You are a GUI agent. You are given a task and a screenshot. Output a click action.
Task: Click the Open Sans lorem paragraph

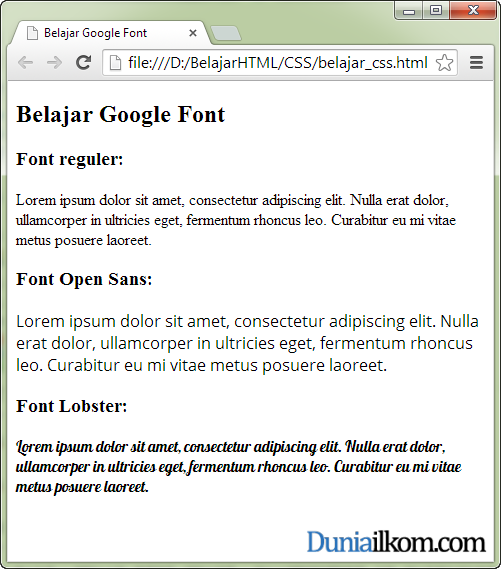pyautogui.click(x=247, y=343)
